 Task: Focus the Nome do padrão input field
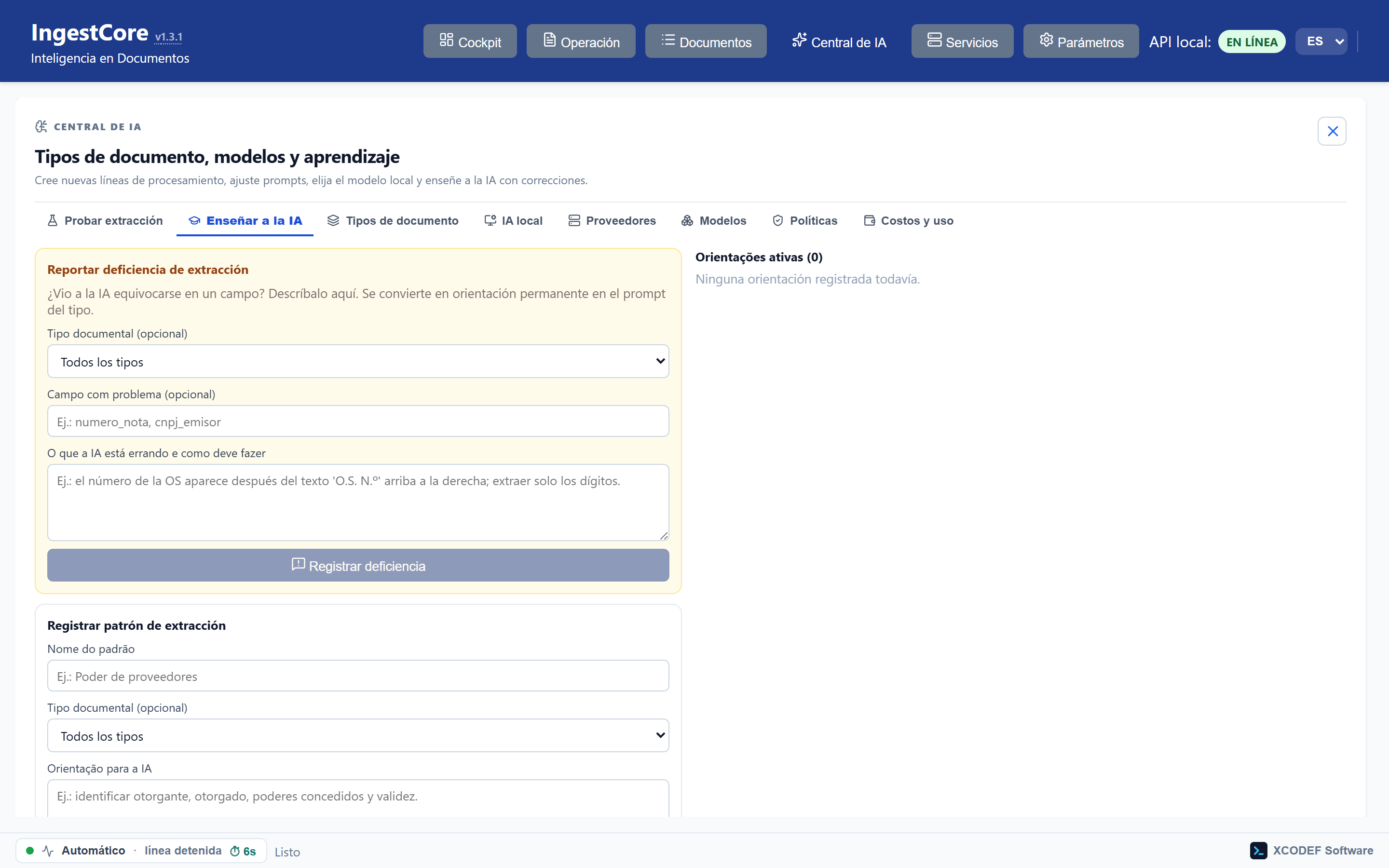[358, 676]
